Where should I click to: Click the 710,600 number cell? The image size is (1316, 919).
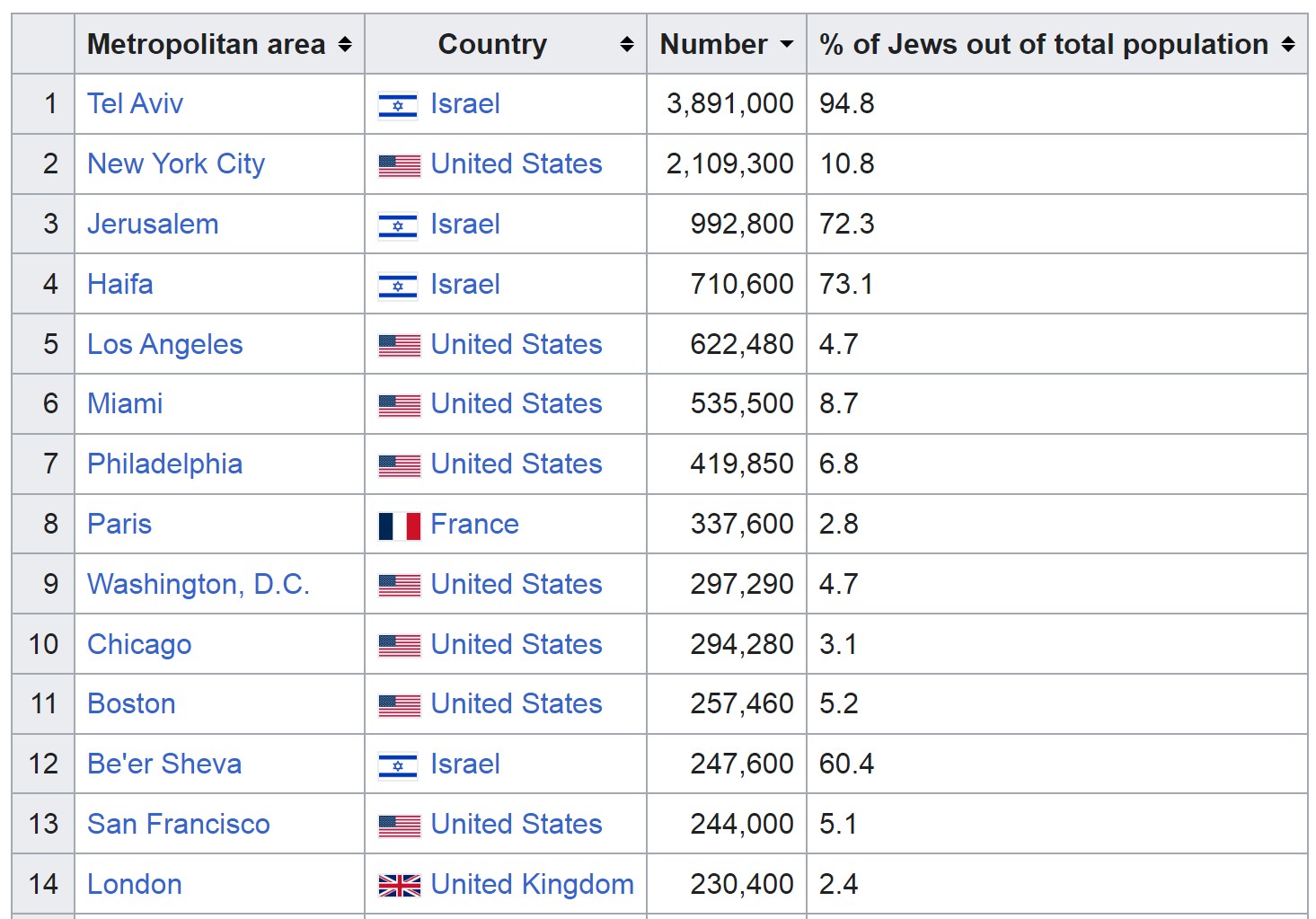tap(742, 284)
